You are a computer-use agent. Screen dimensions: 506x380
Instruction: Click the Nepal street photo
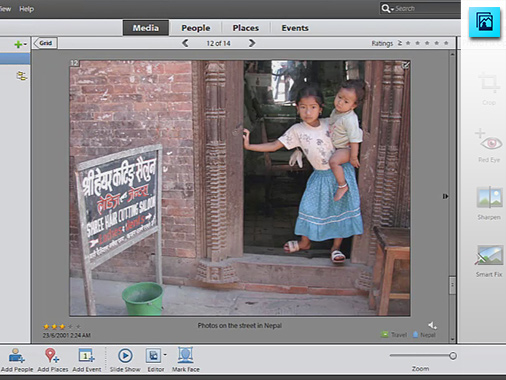[x=240, y=188]
